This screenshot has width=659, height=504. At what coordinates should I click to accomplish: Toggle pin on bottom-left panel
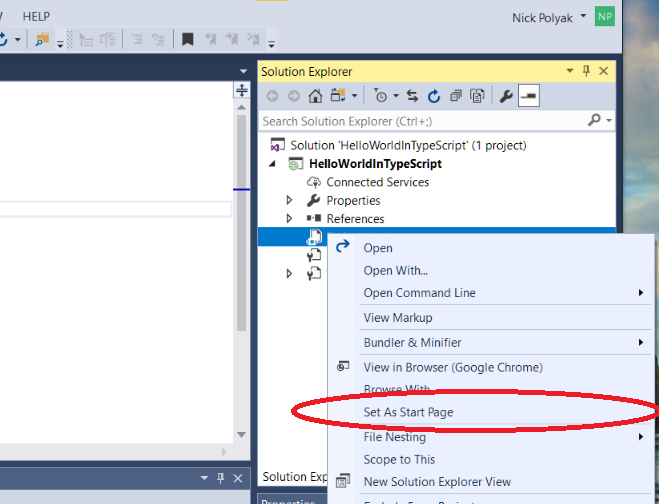(220, 478)
